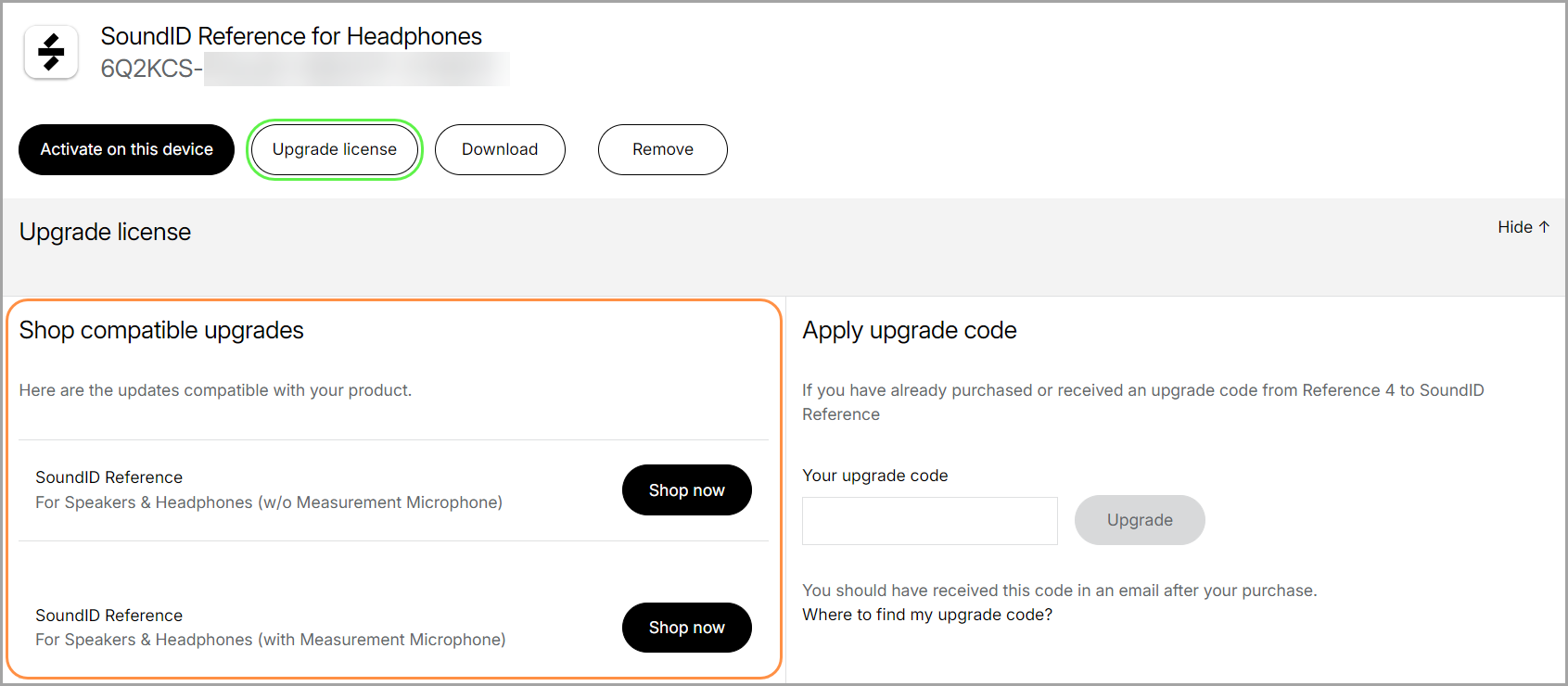Shop now for upgrade with Measurement Microphone
This screenshot has width=1568, height=686.
(687, 628)
